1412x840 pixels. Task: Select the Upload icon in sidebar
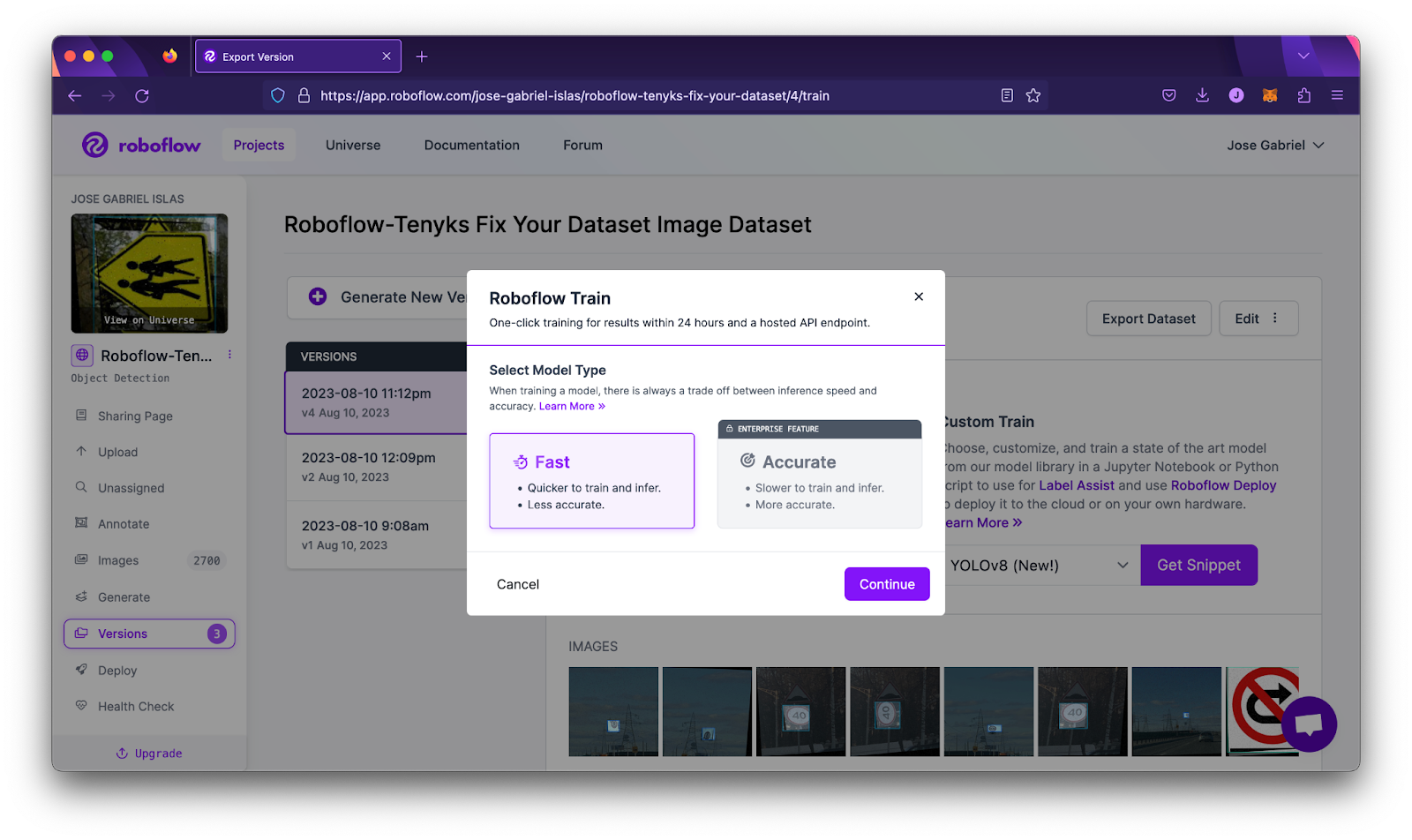click(81, 451)
